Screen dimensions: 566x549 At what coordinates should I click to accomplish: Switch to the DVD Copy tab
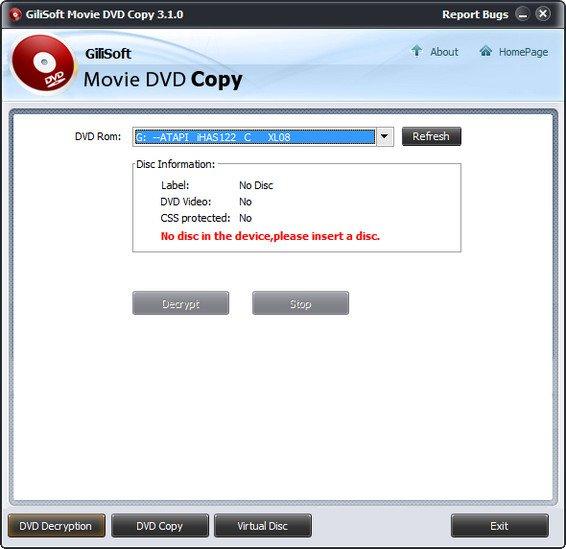tap(160, 526)
